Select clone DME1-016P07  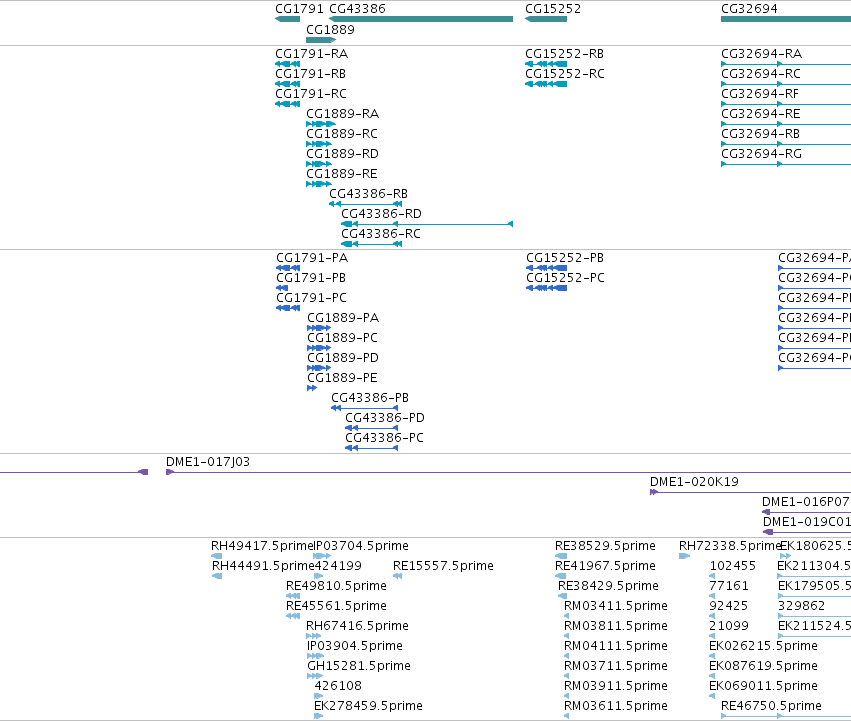[805, 502]
